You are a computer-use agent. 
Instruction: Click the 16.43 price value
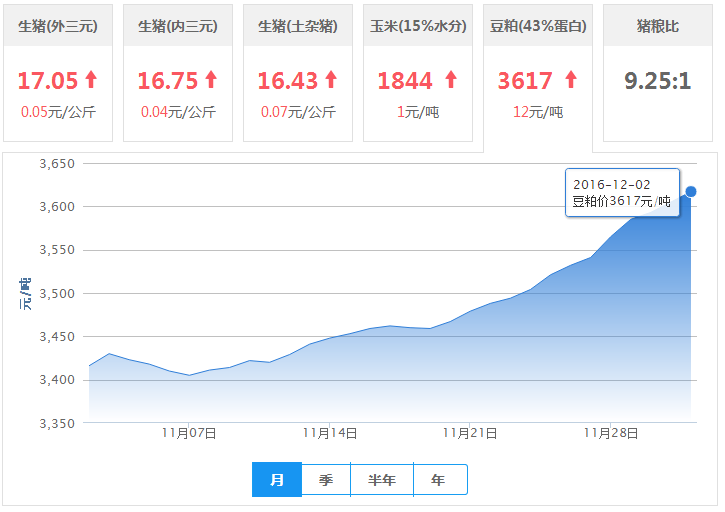[288, 80]
